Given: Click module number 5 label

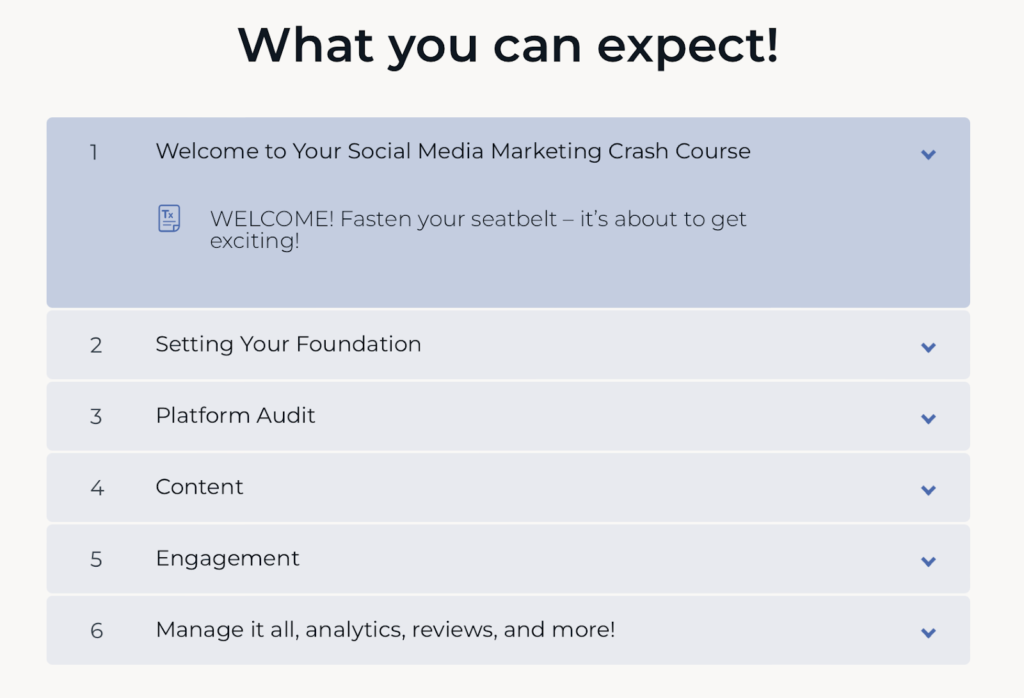Looking at the screenshot, I should (96, 560).
